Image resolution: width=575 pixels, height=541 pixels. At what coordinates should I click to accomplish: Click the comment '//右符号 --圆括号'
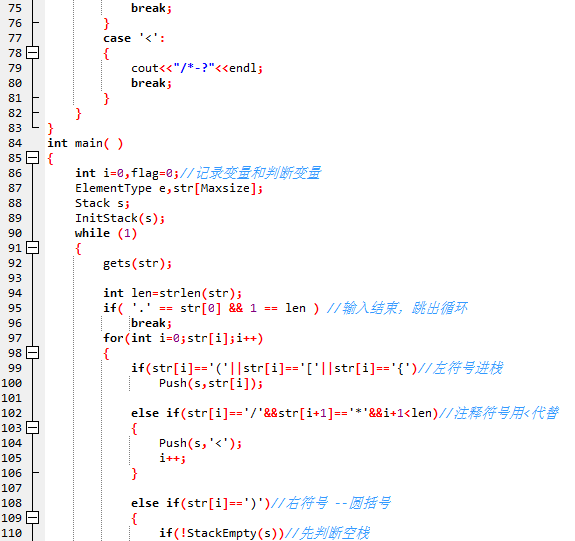pyautogui.click(x=331, y=503)
